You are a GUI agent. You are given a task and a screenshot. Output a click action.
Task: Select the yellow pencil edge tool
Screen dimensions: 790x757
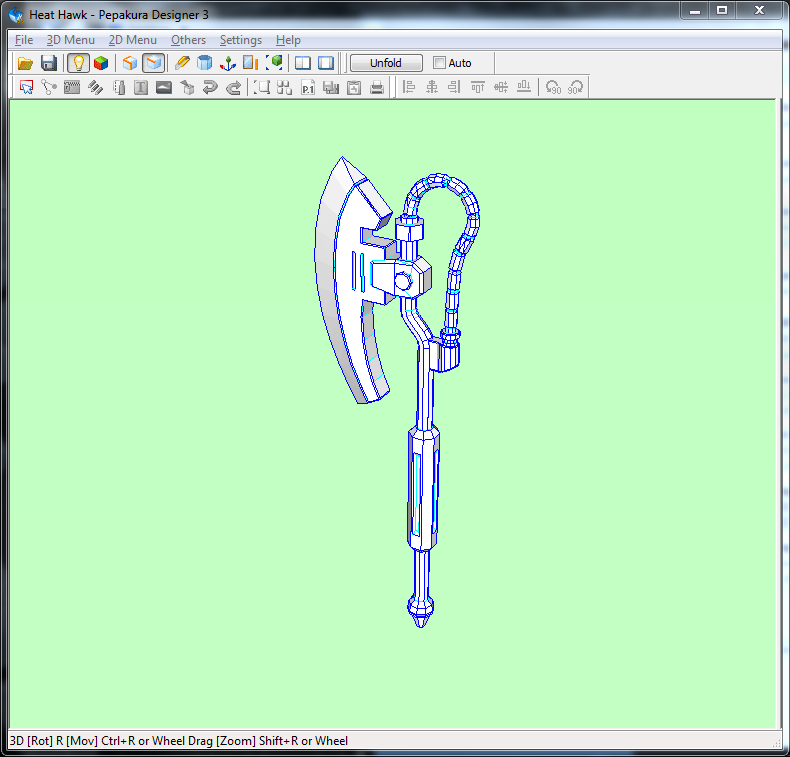click(182, 63)
